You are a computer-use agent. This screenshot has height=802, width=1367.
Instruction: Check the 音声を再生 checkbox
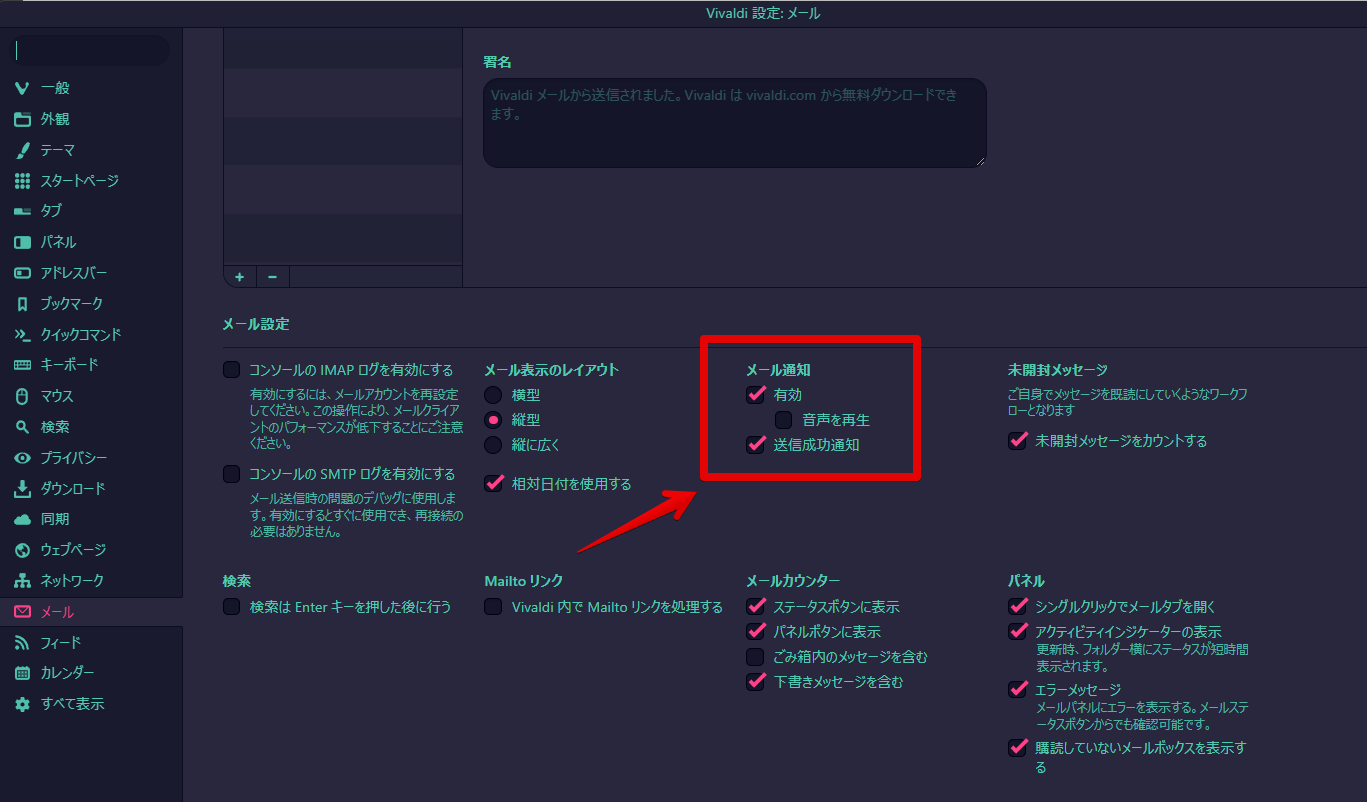784,420
